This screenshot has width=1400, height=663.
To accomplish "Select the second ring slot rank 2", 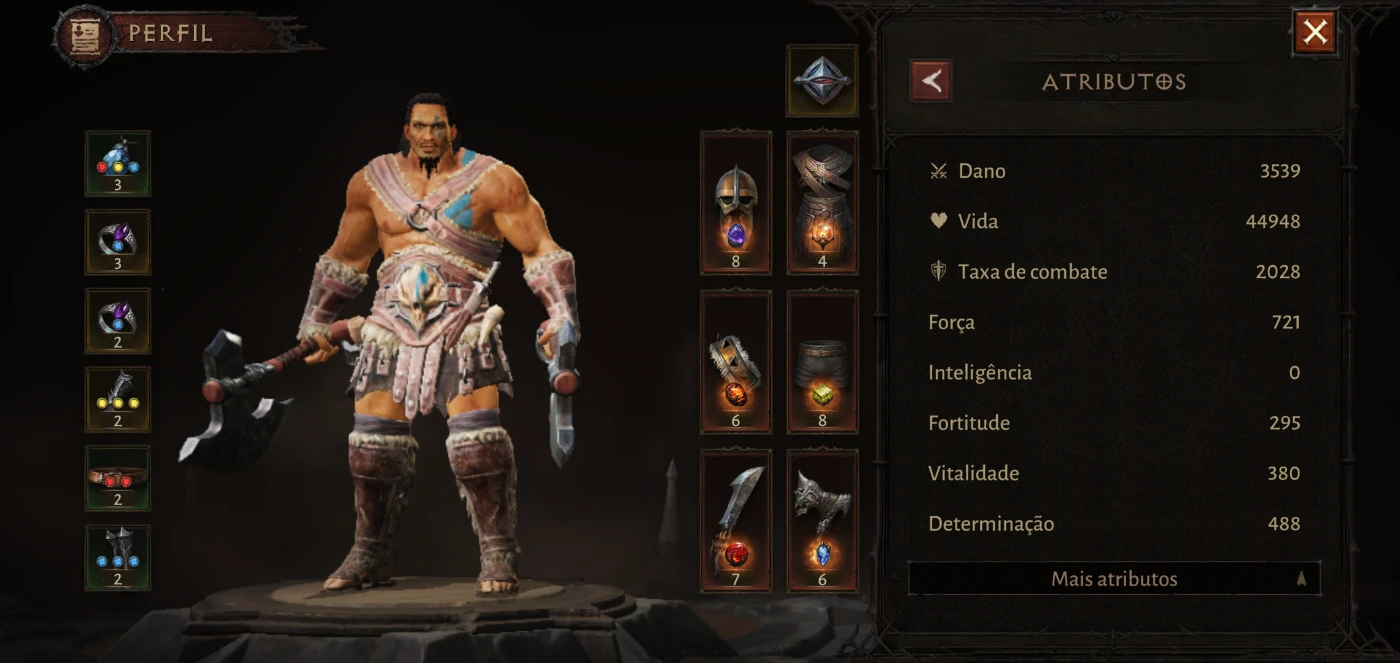I will [118, 321].
